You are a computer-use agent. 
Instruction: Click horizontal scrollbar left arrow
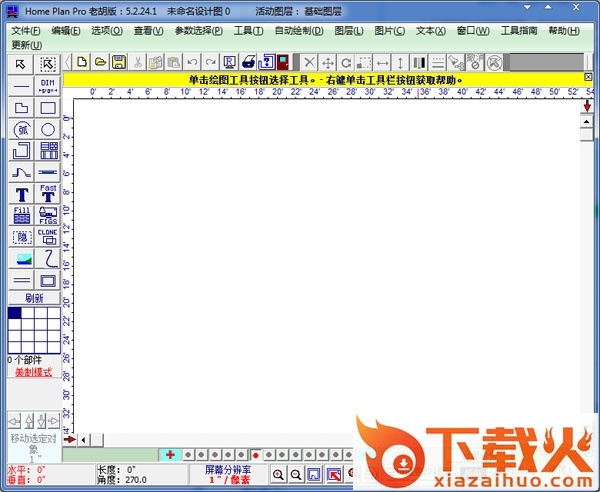pyautogui.click(x=83, y=440)
